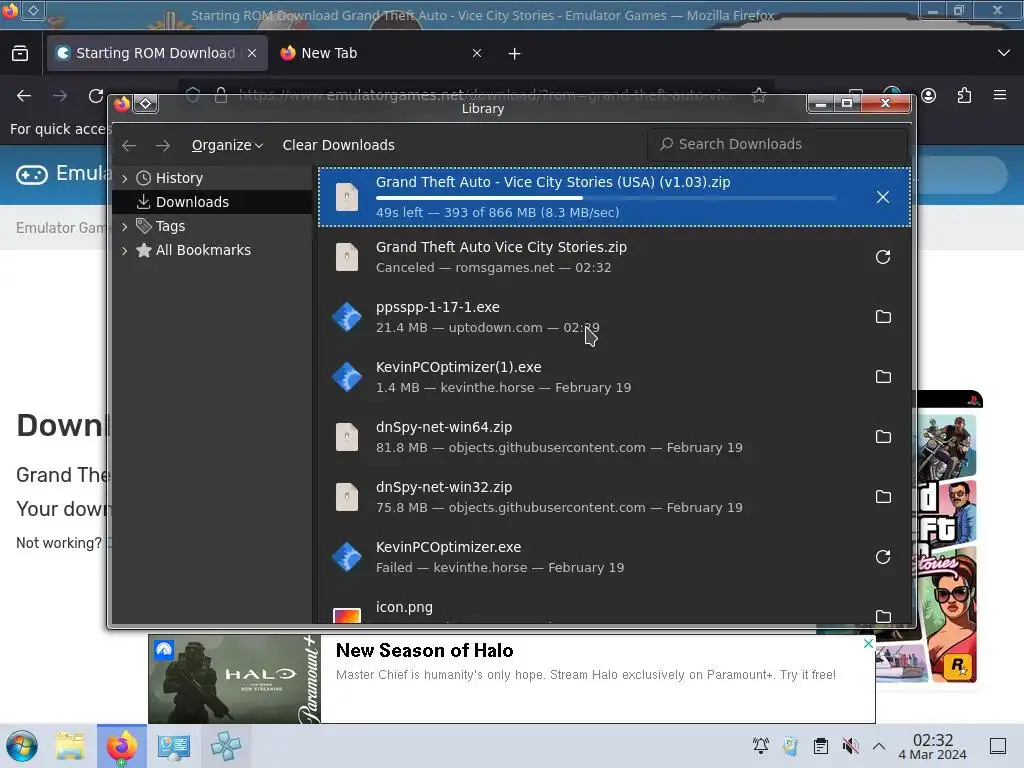1024x768 pixels.
Task: Select the KevinPCOptimizer(1).exe file name
Action: tap(458, 367)
